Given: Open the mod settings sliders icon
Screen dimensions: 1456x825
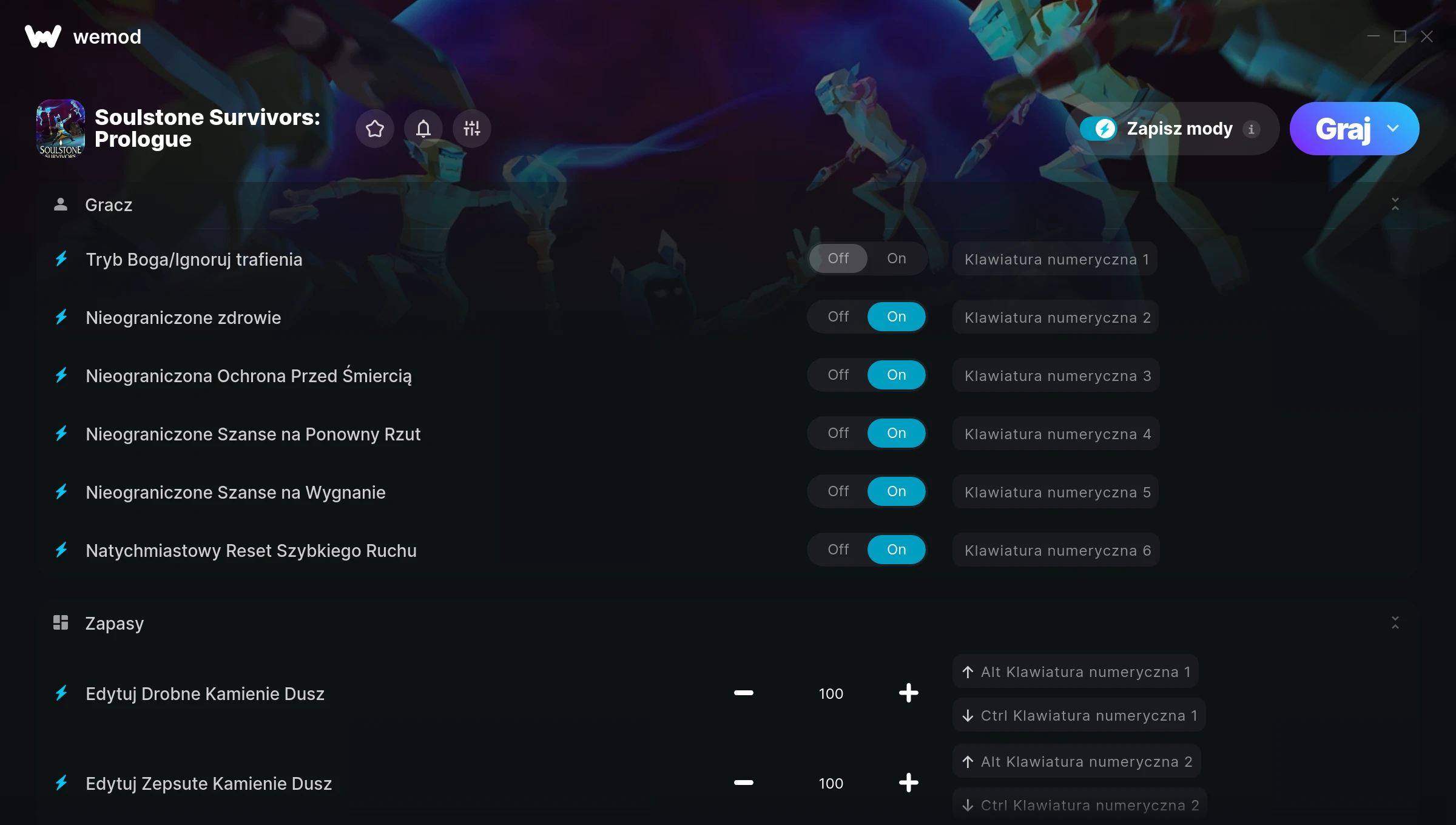Looking at the screenshot, I should pos(472,129).
